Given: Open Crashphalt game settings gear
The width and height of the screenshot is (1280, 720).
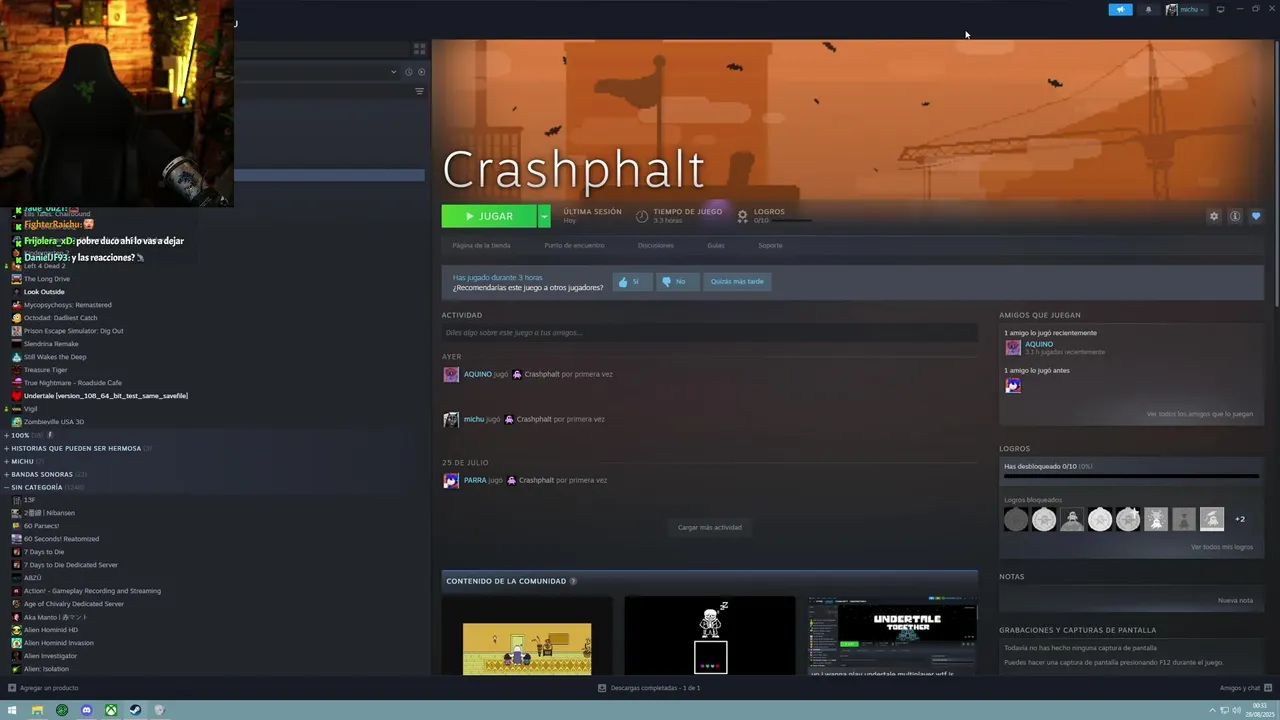Looking at the screenshot, I should tap(1214, 216).
